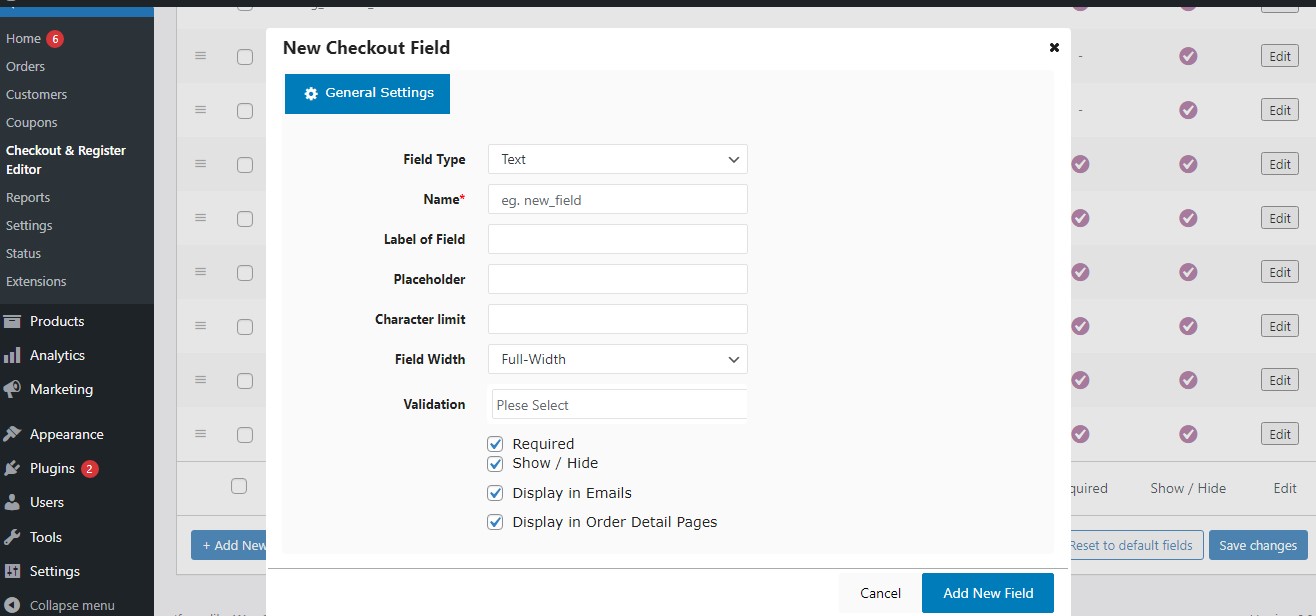Open the Field Type dropdown
The height and width of the screenshot is (616, 1316).
tap(617, 159)
